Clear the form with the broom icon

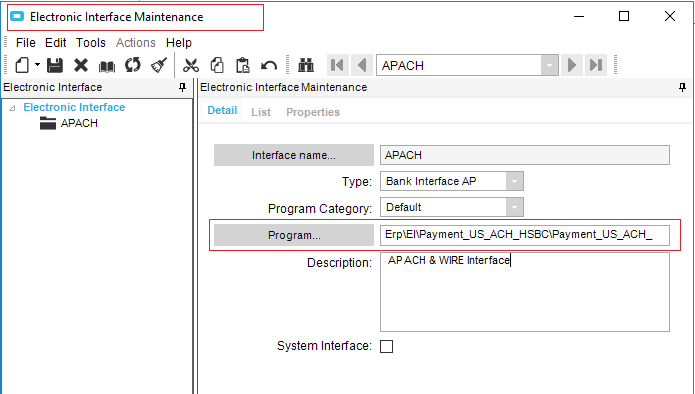tap(159, 66)
